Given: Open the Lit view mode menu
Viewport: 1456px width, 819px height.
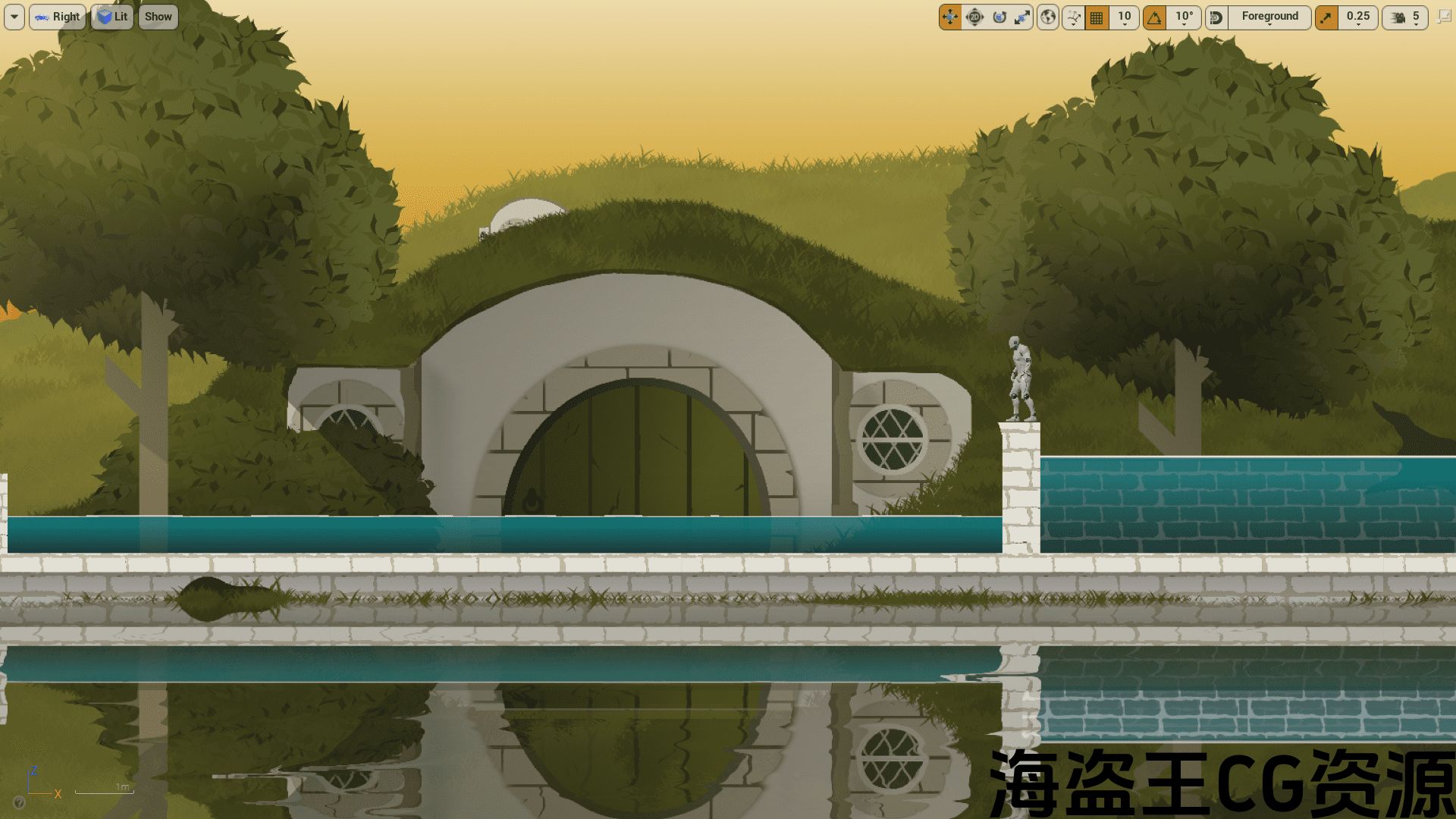Looking at the screenshot, I should (112, 17).
